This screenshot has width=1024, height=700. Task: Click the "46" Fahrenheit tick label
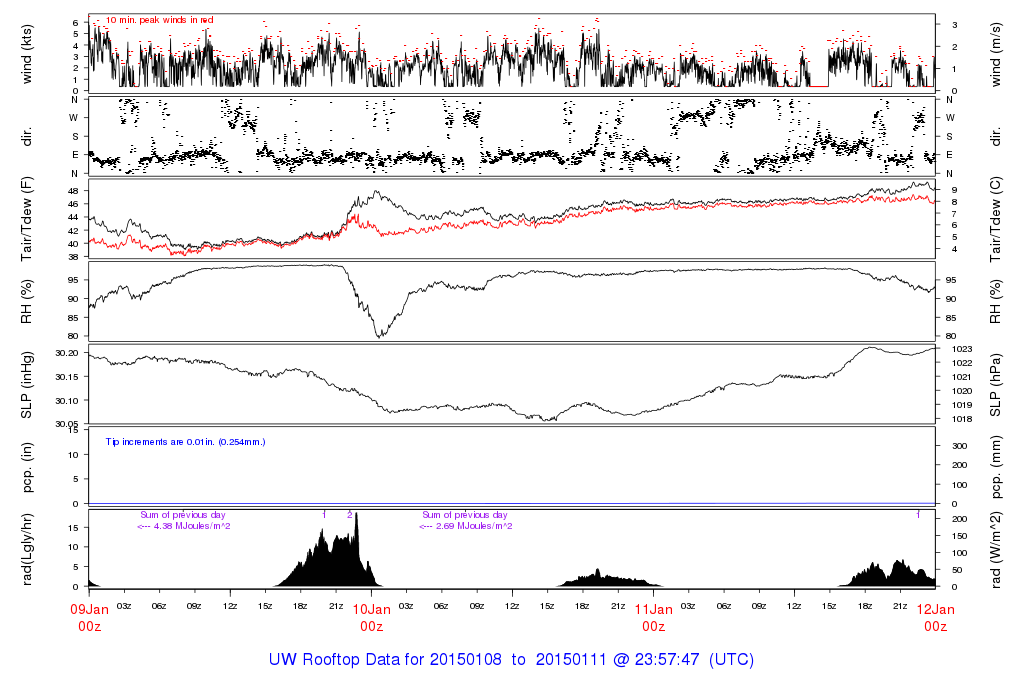point(73,204)
